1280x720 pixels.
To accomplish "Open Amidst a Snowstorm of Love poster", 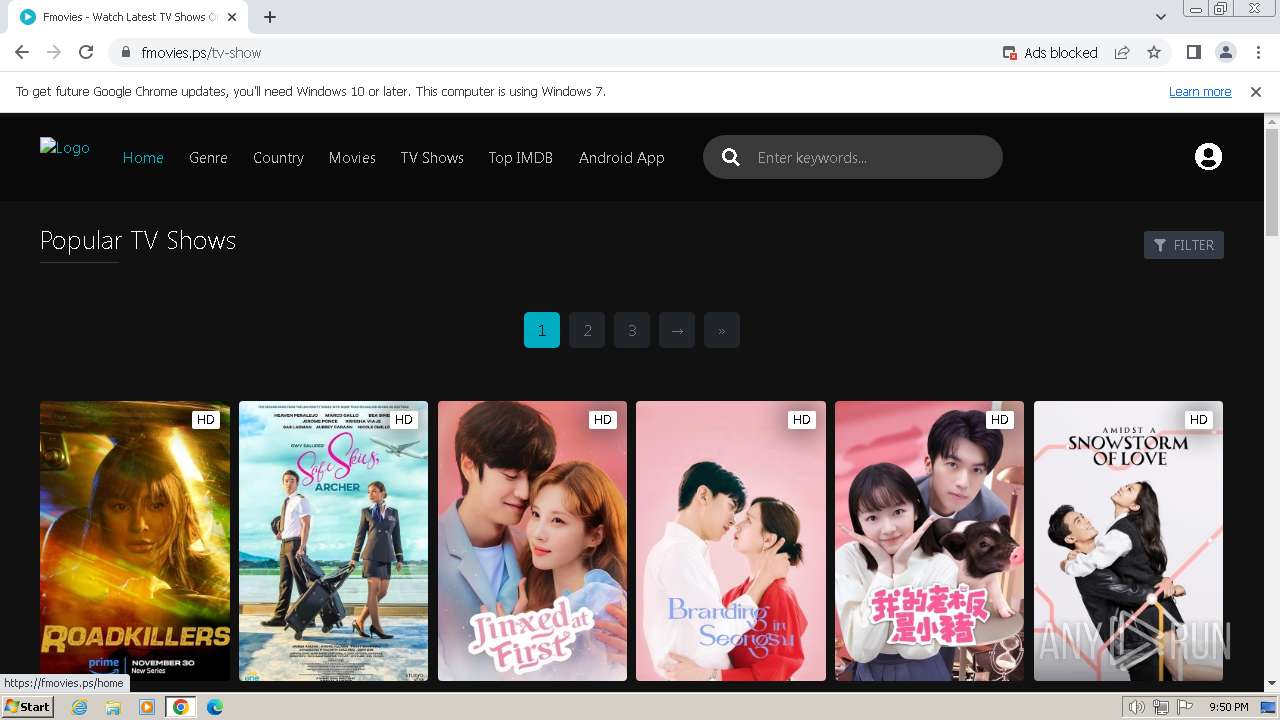I will coord(1128,541).
